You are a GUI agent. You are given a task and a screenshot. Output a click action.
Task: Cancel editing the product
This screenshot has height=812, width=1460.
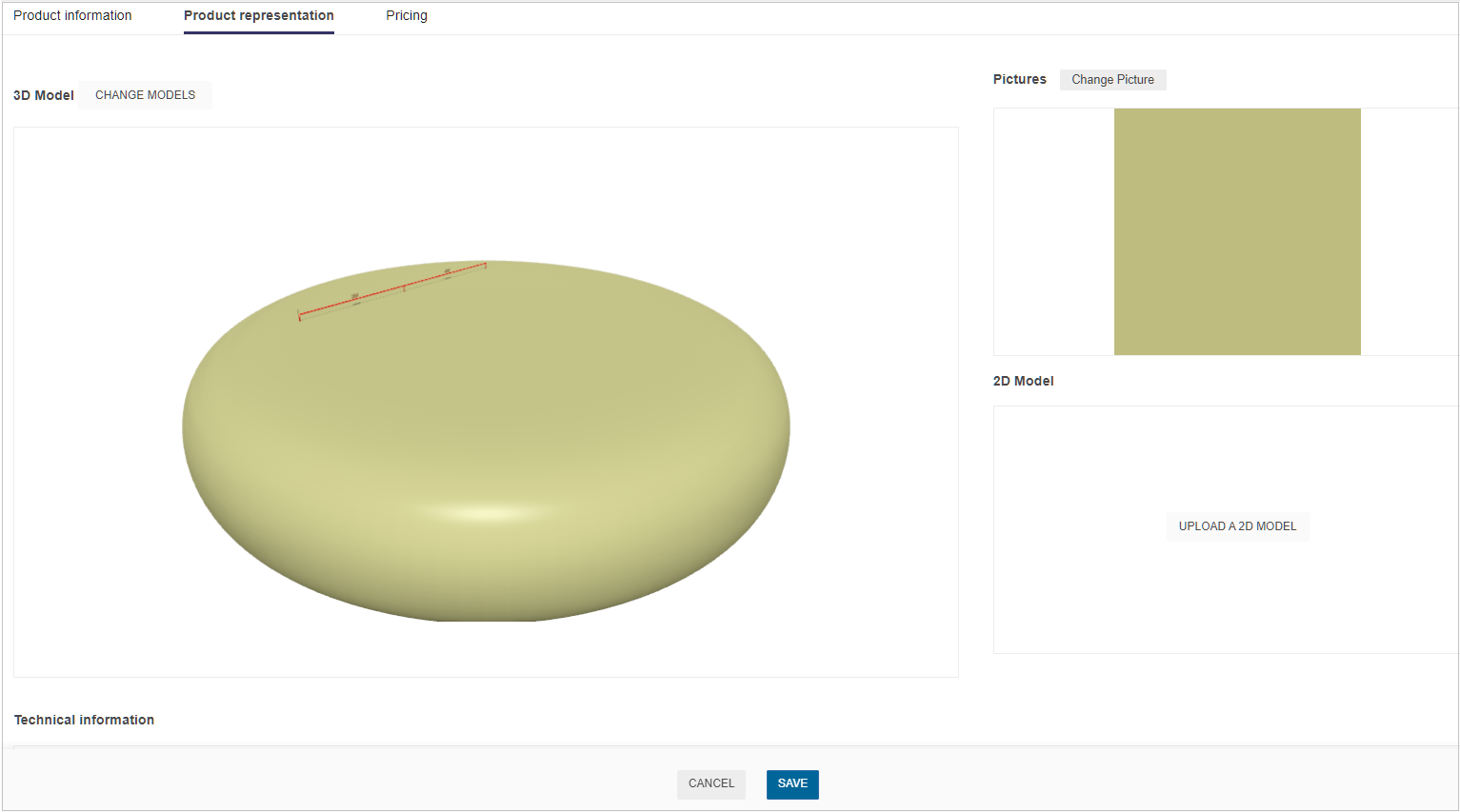click(x=711, y=783)
